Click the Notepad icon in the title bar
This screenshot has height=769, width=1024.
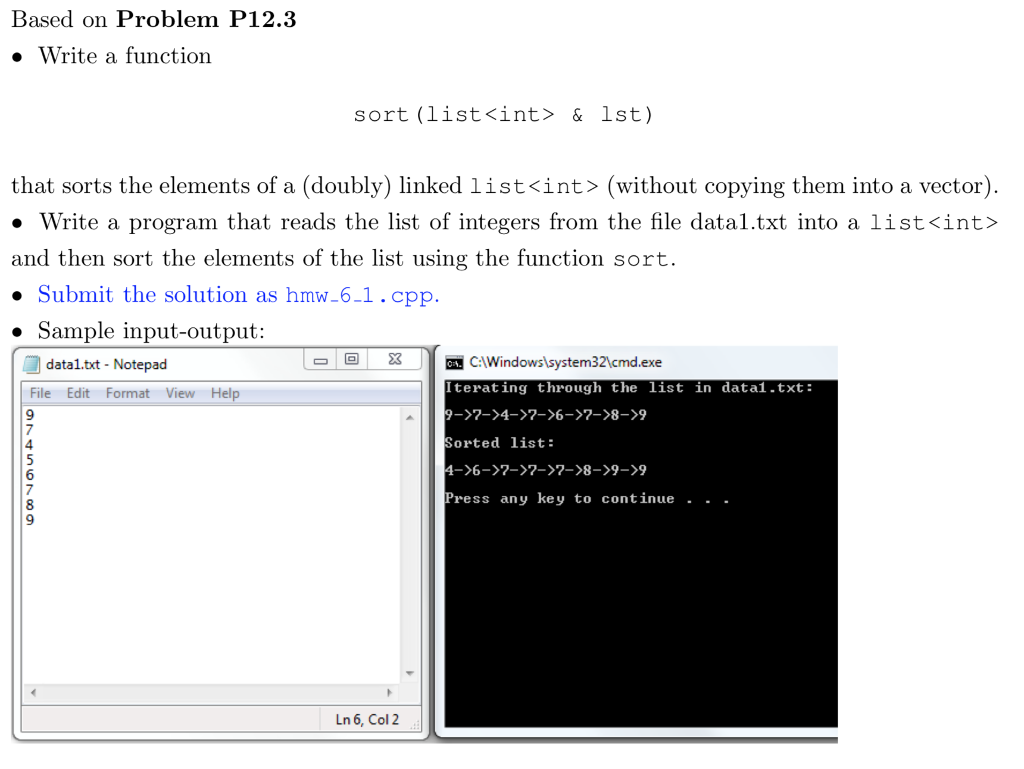30,365
